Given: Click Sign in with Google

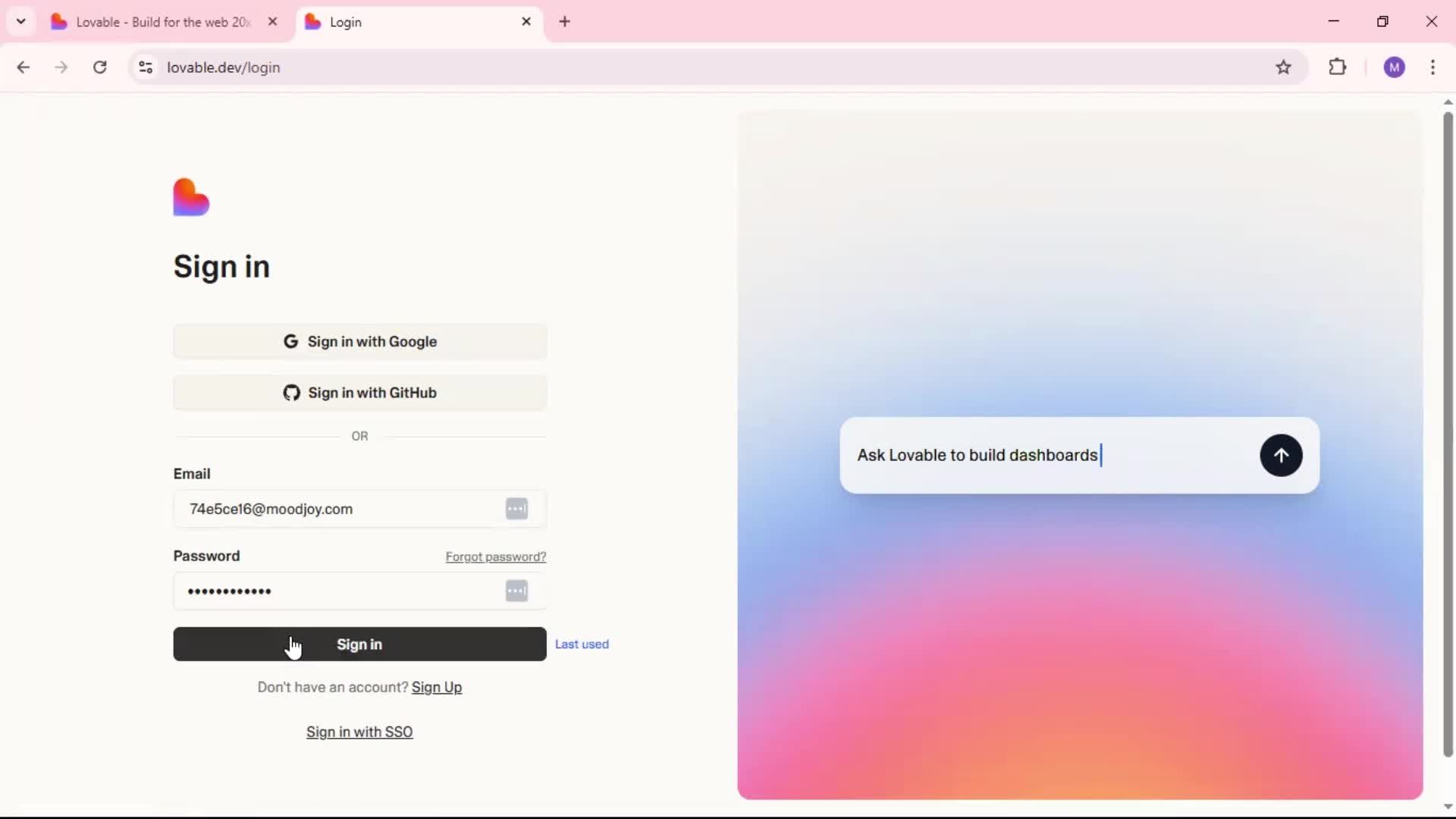Looking at the screenshot, I should click(359, 342).
